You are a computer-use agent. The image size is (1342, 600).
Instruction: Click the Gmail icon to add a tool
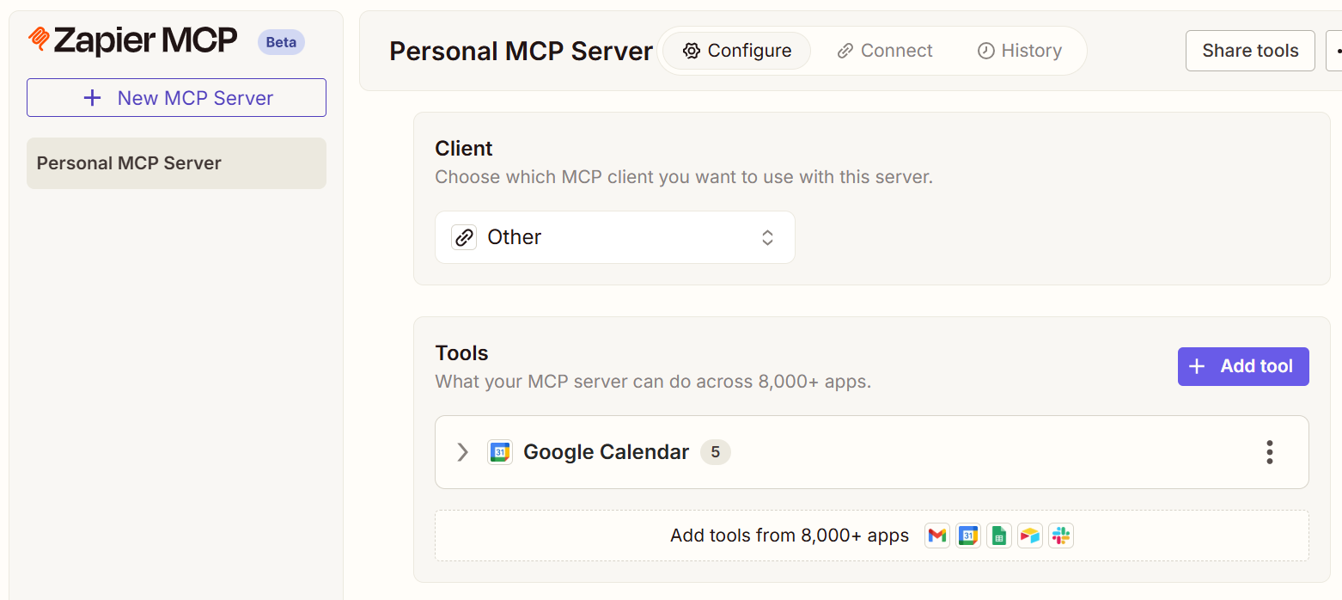tap(937, 535)
